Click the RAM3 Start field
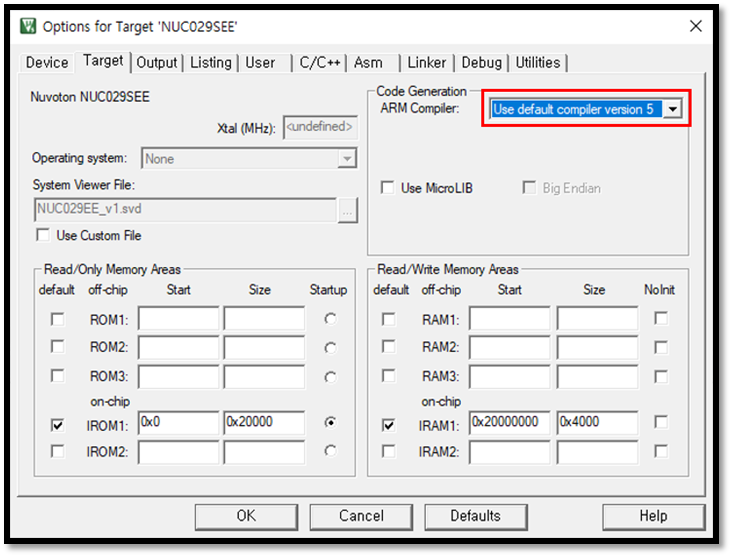The image size is (732, 557). (510, 377)
